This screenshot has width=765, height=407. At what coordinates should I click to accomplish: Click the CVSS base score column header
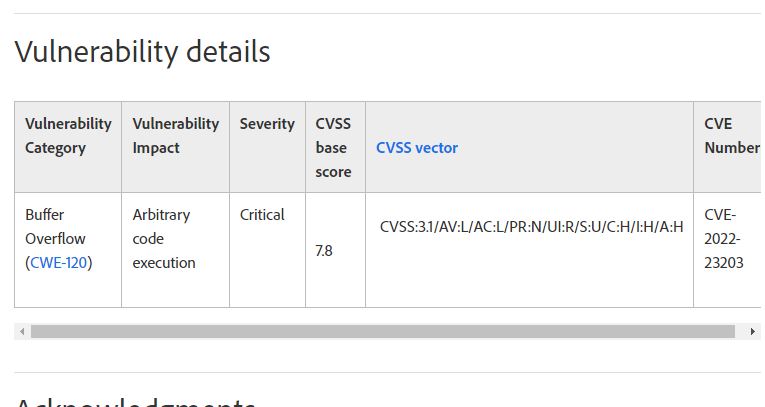coord(334,148)
